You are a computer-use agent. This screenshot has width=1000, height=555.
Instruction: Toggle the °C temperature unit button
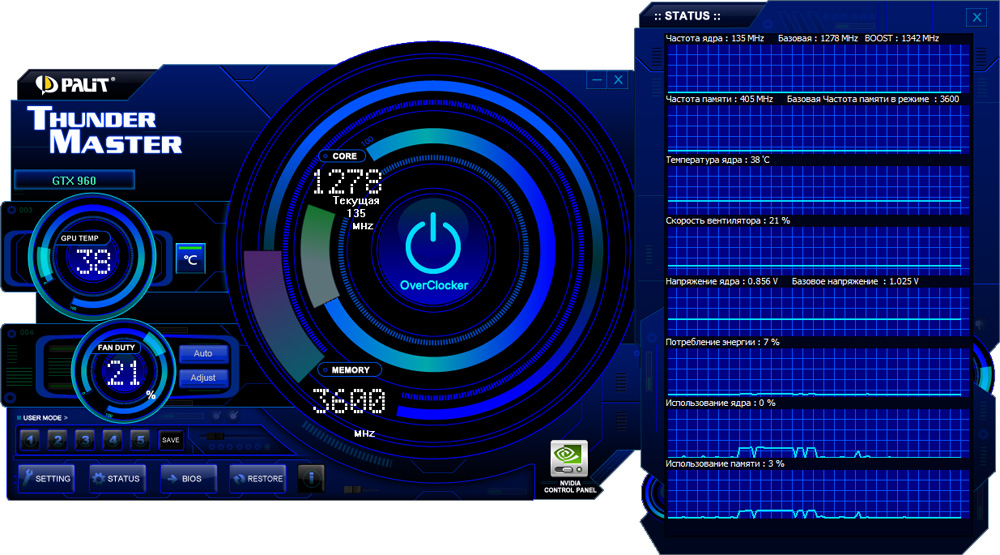[x=190, y=258]
